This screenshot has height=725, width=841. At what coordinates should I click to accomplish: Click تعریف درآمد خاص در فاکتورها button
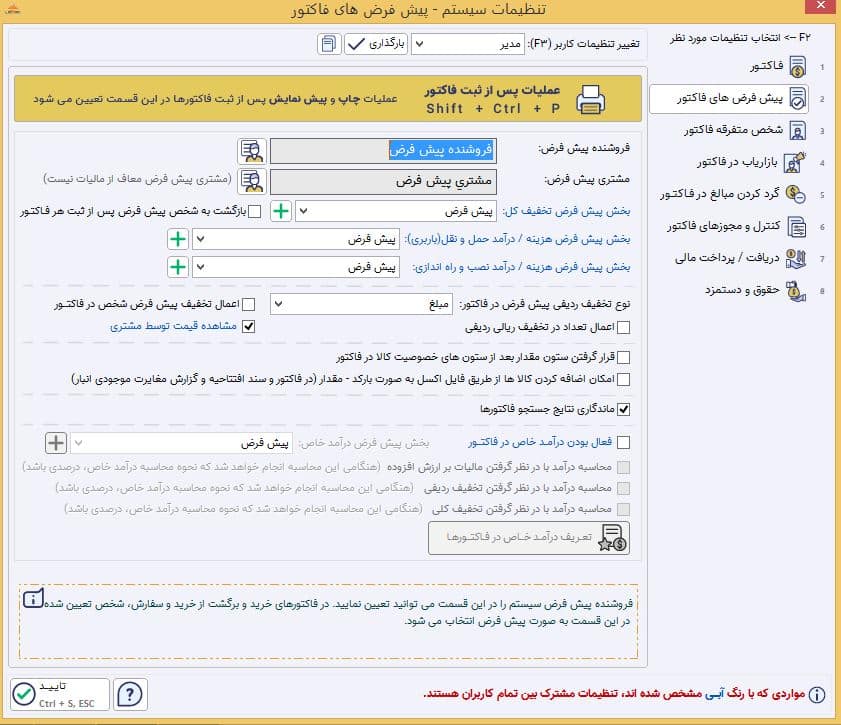coord(529,538)
